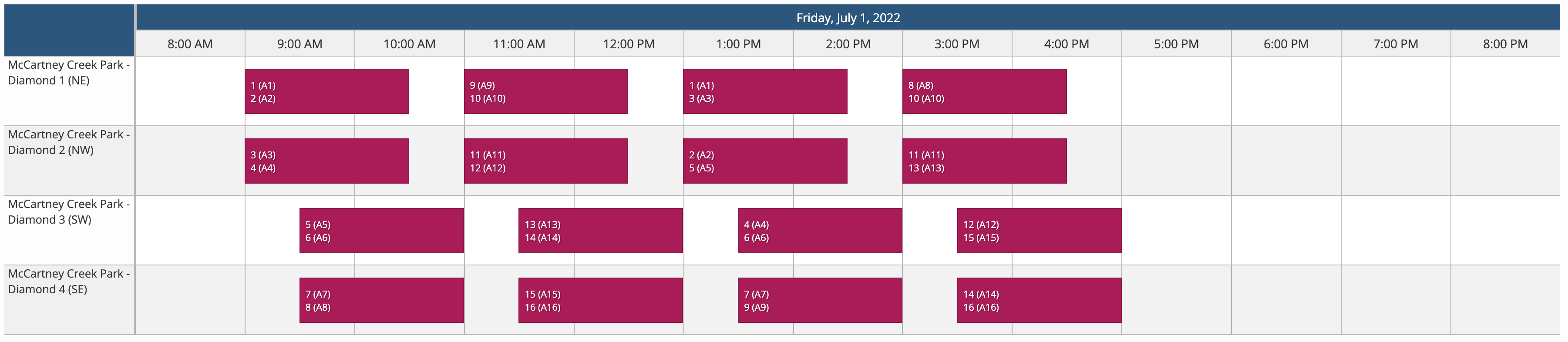Select the 5 (A5) vs 6 (A6) game

coord(382,231)
